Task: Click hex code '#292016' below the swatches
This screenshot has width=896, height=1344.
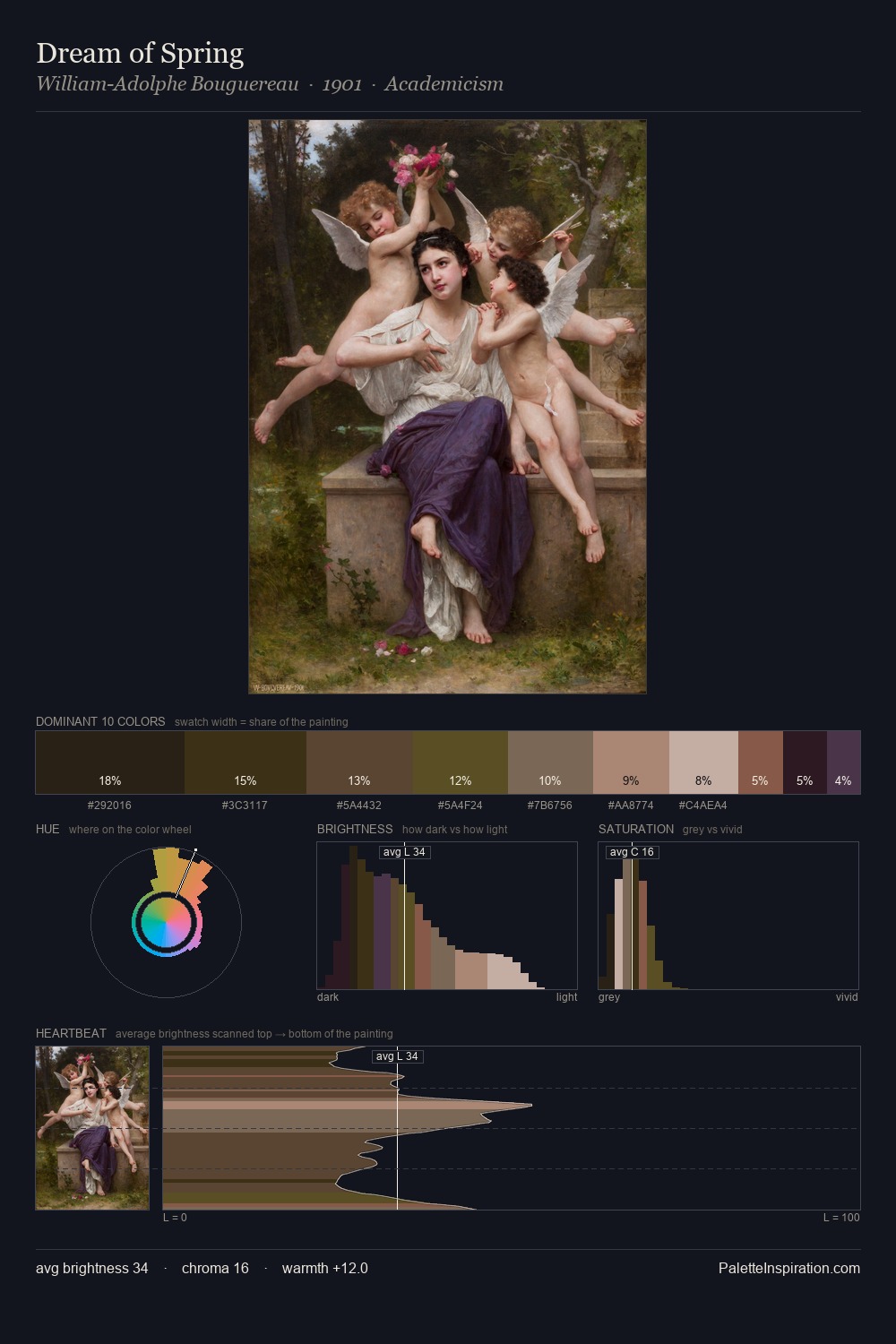Action: coord(109,806)
